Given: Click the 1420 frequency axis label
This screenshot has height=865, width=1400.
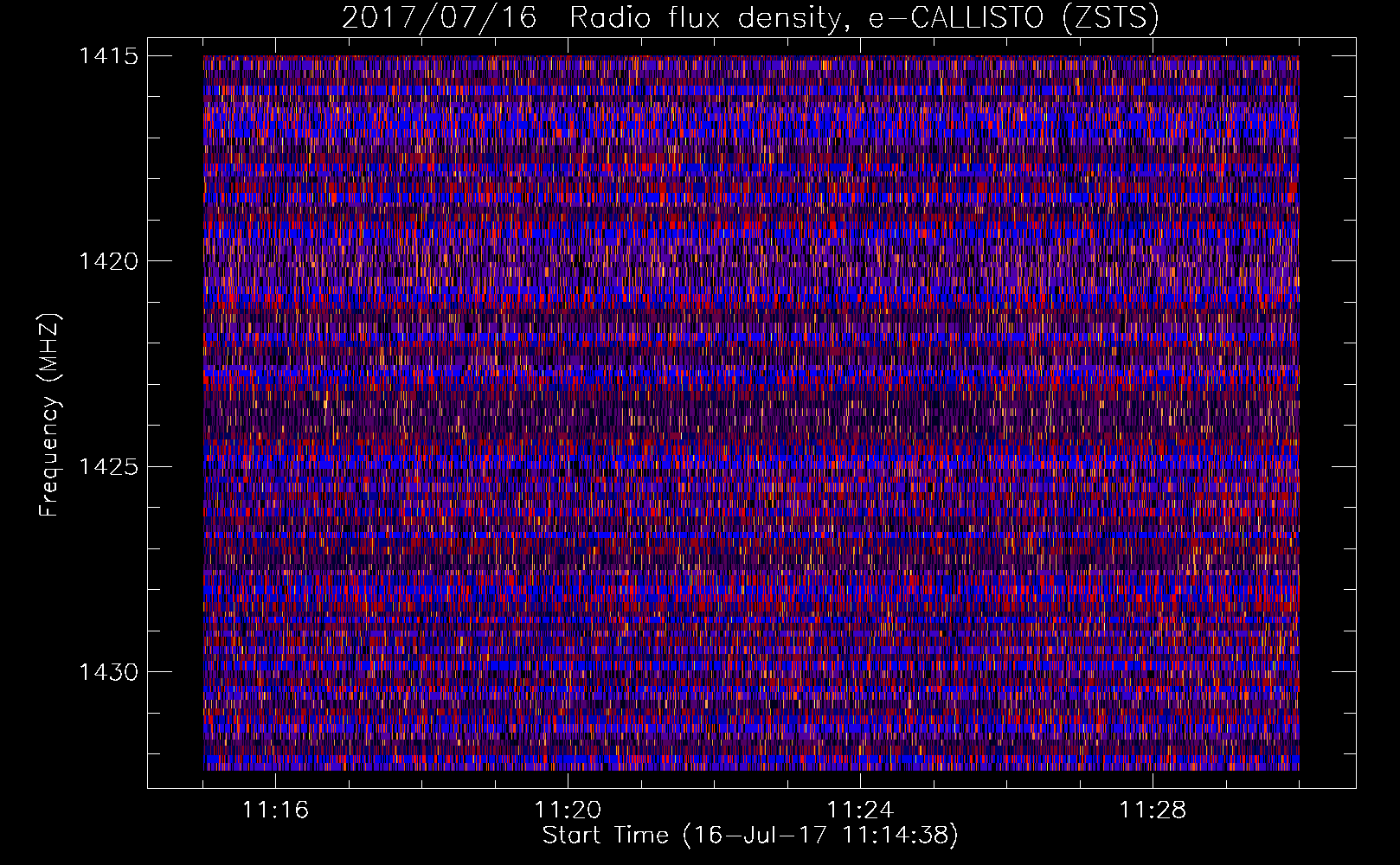Looking at the screenshot, I should (108, 261).
